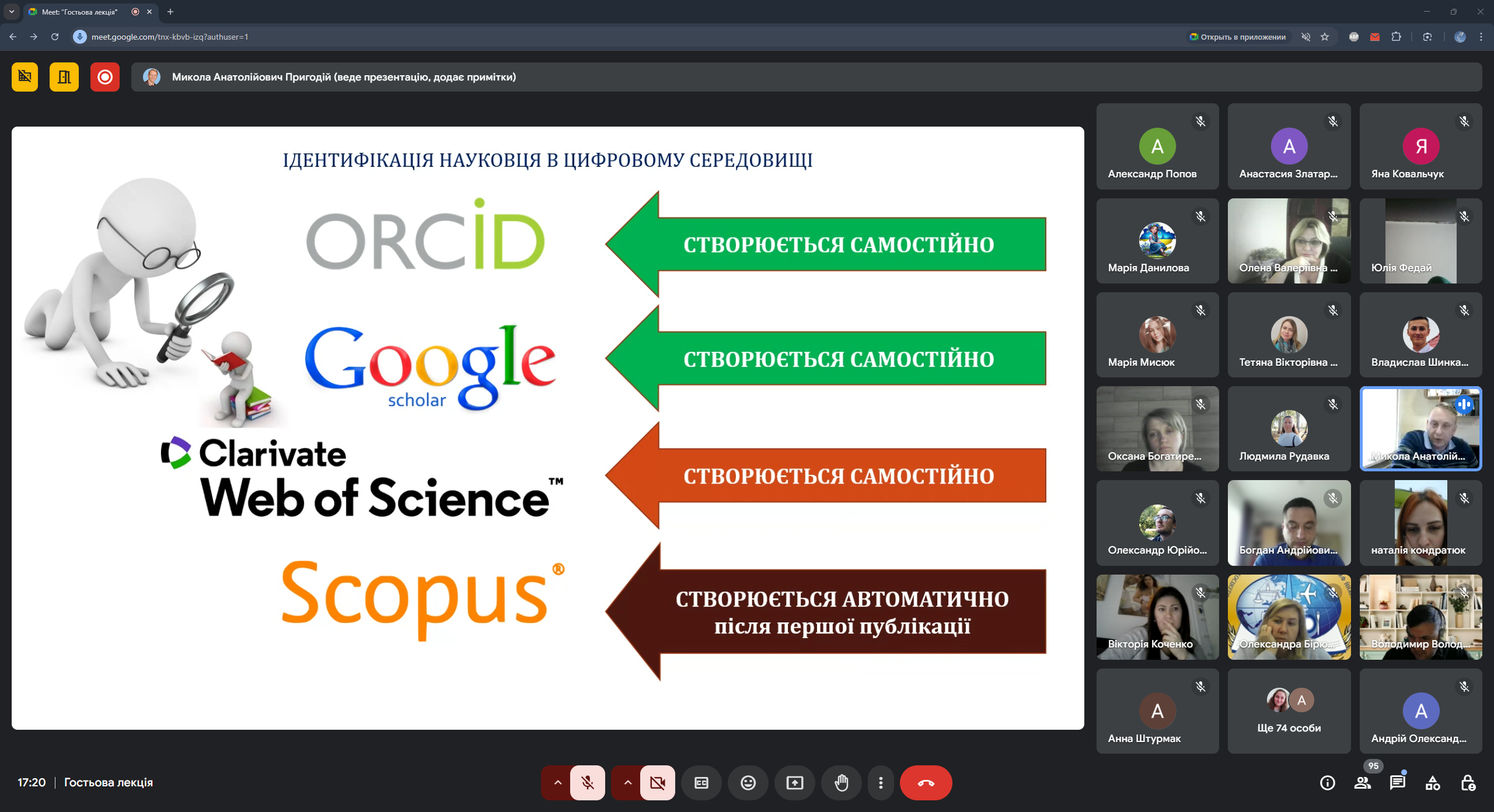Select Оксана Богатире video tile
Image resolution: width=1494 pixels, height=812 pixels.
[x=1157, y=429]
